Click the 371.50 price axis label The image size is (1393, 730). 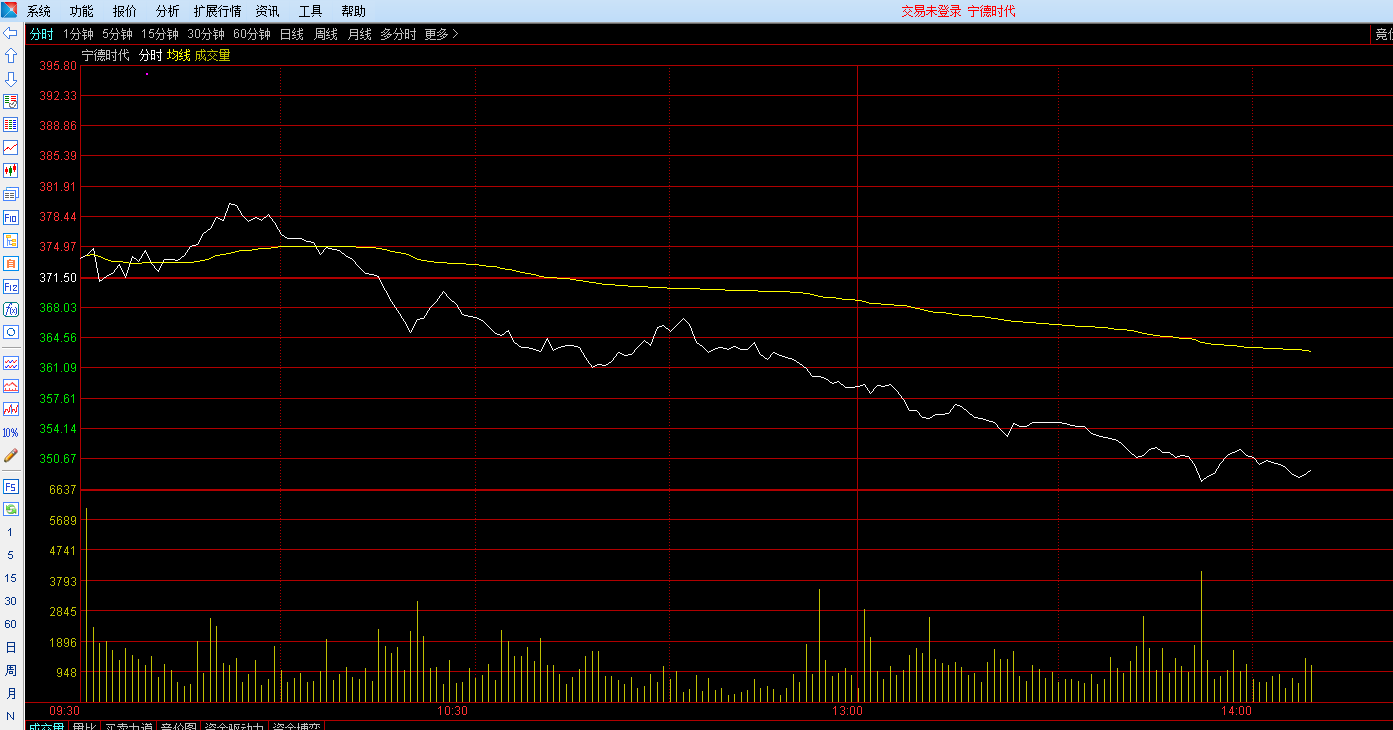click(x=58, y=277)
